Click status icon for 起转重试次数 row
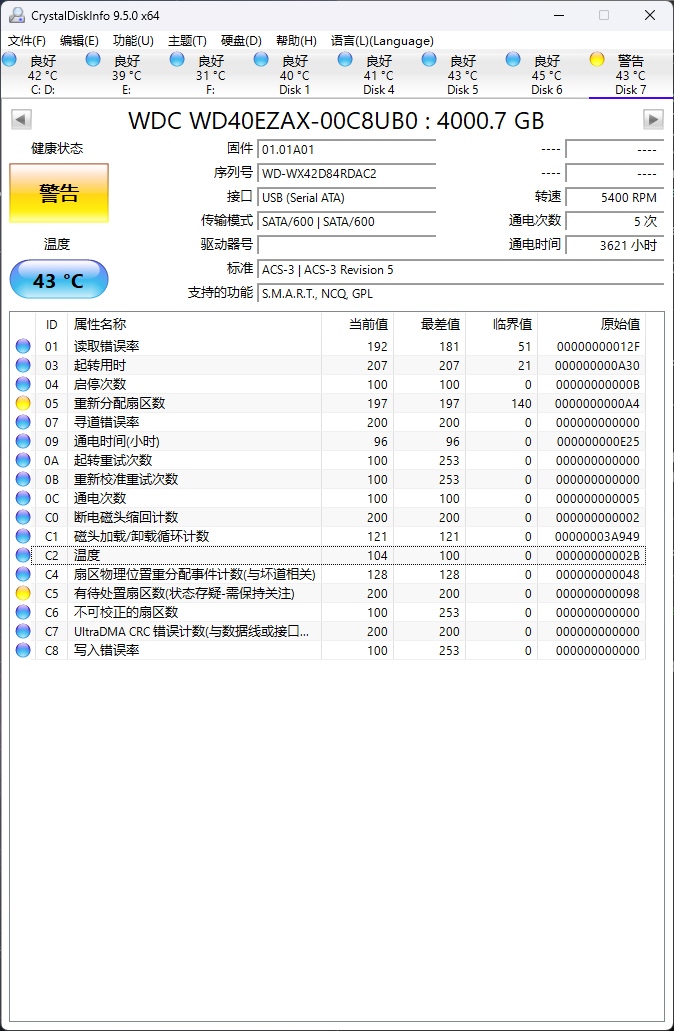 [x=23, y=460]
